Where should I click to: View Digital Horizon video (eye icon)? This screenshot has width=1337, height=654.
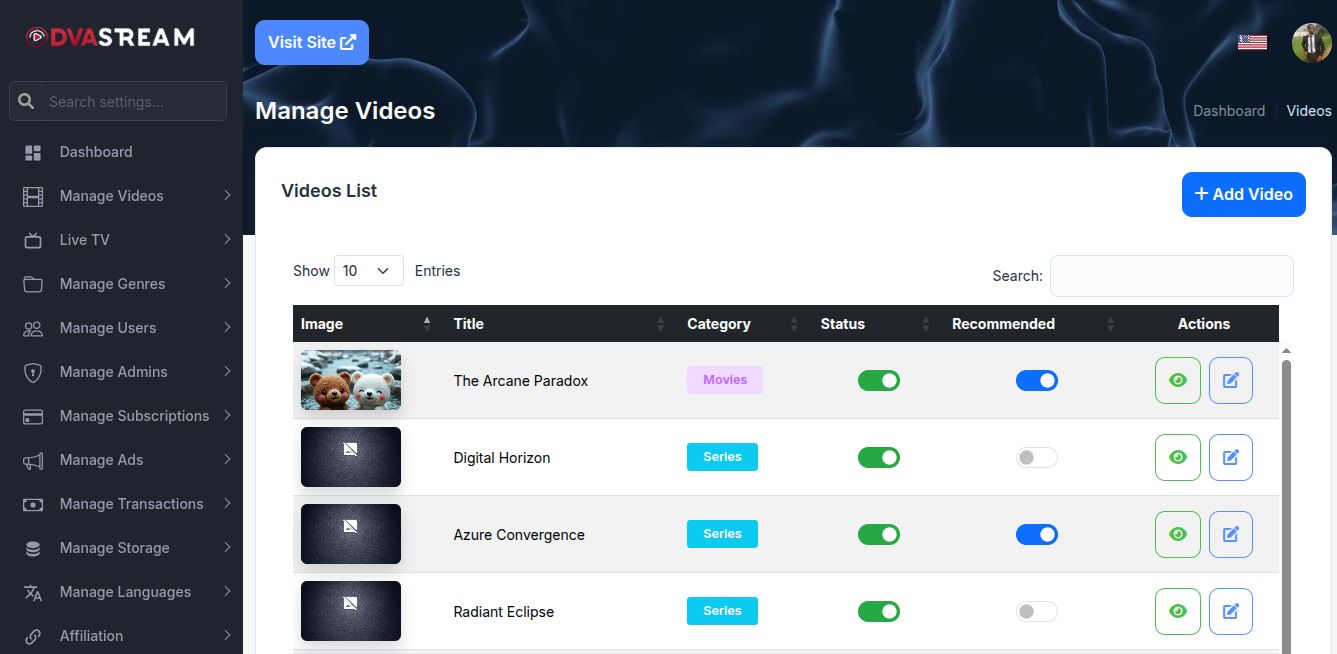pos(1178,457)
